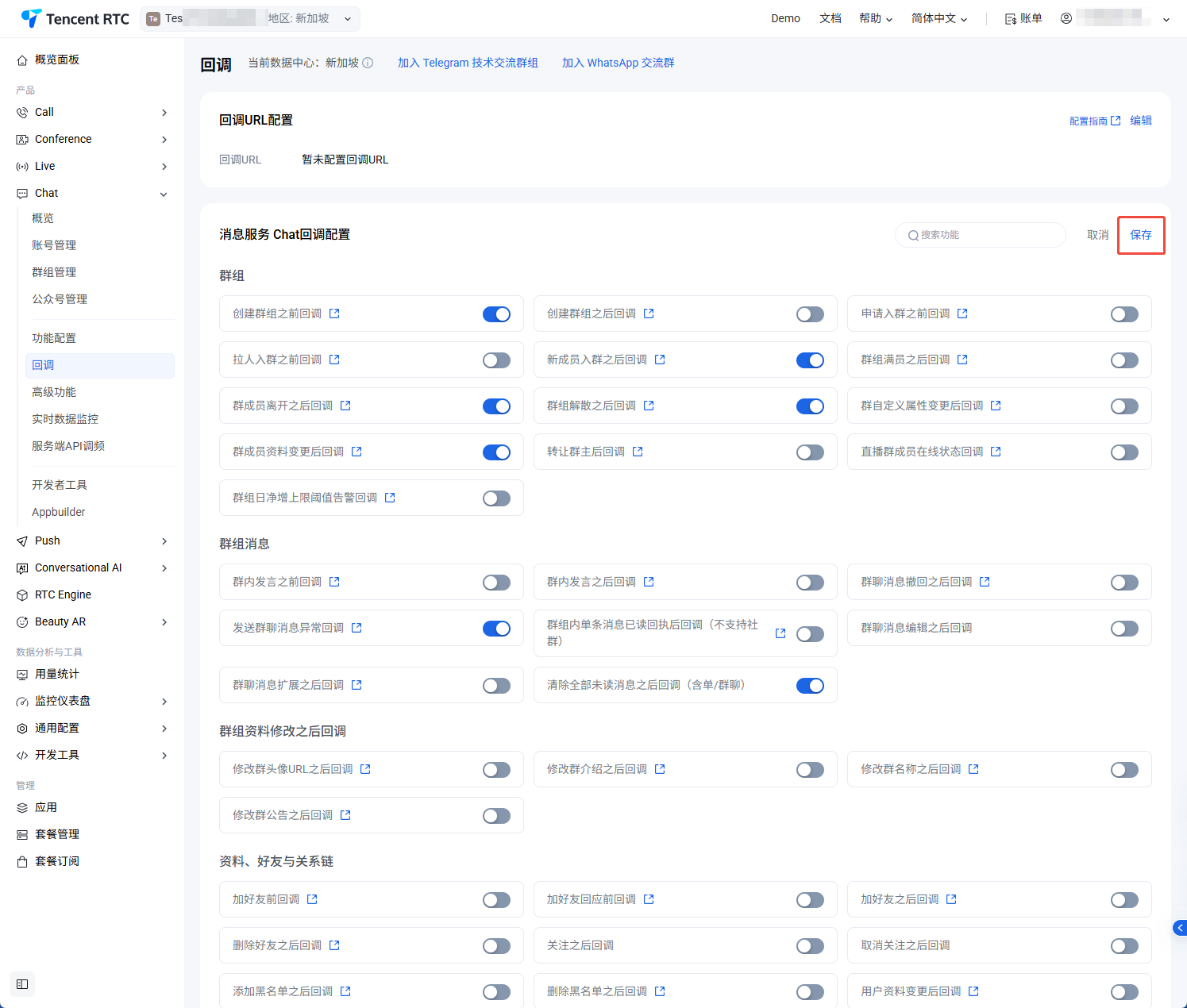The height and width of the screenshot is (1008, 1187).
Task: Open doc link for 群组解散之后回调
Action: [649, 406]
